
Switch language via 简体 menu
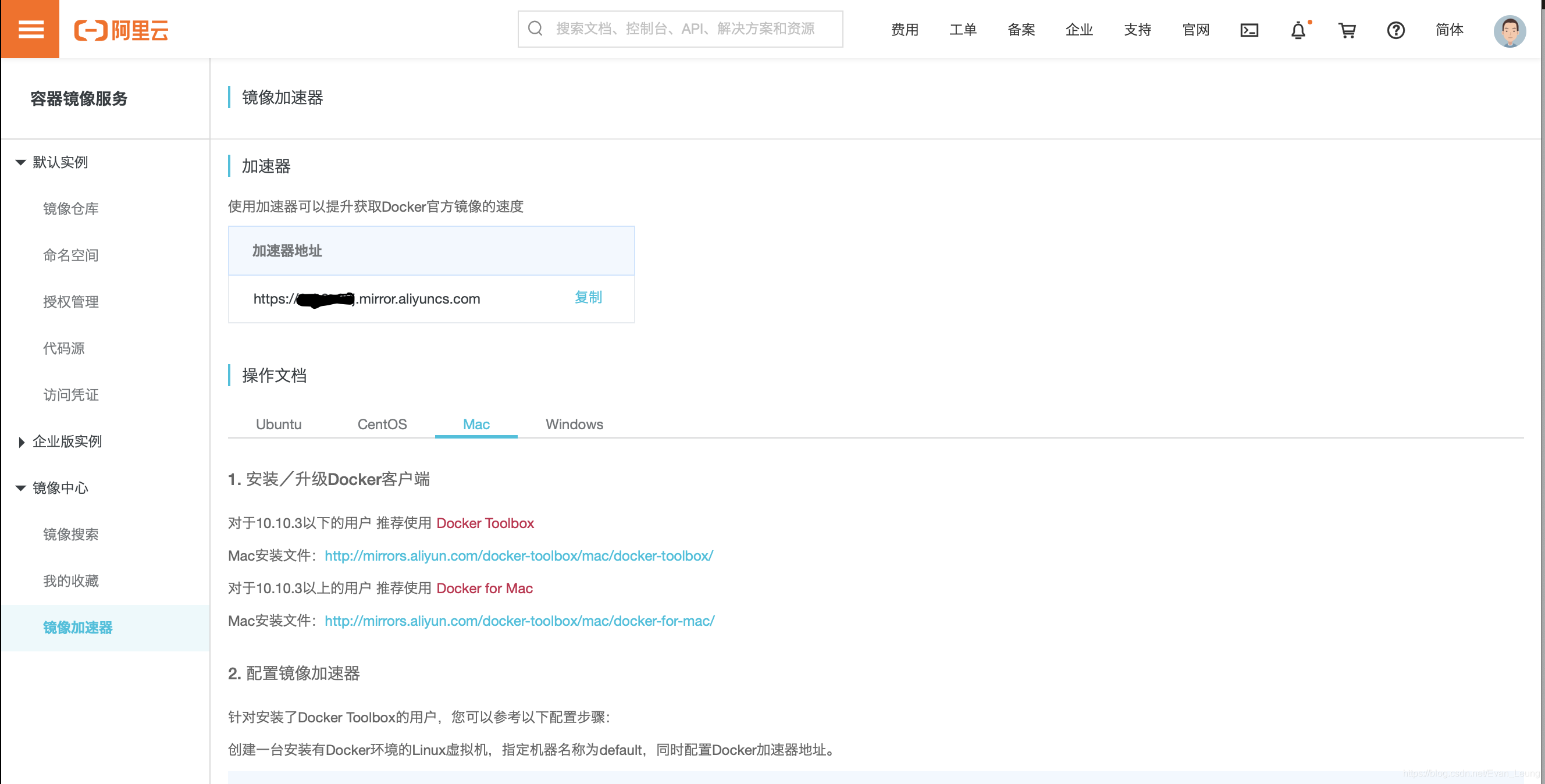[x=1450, y=30]
